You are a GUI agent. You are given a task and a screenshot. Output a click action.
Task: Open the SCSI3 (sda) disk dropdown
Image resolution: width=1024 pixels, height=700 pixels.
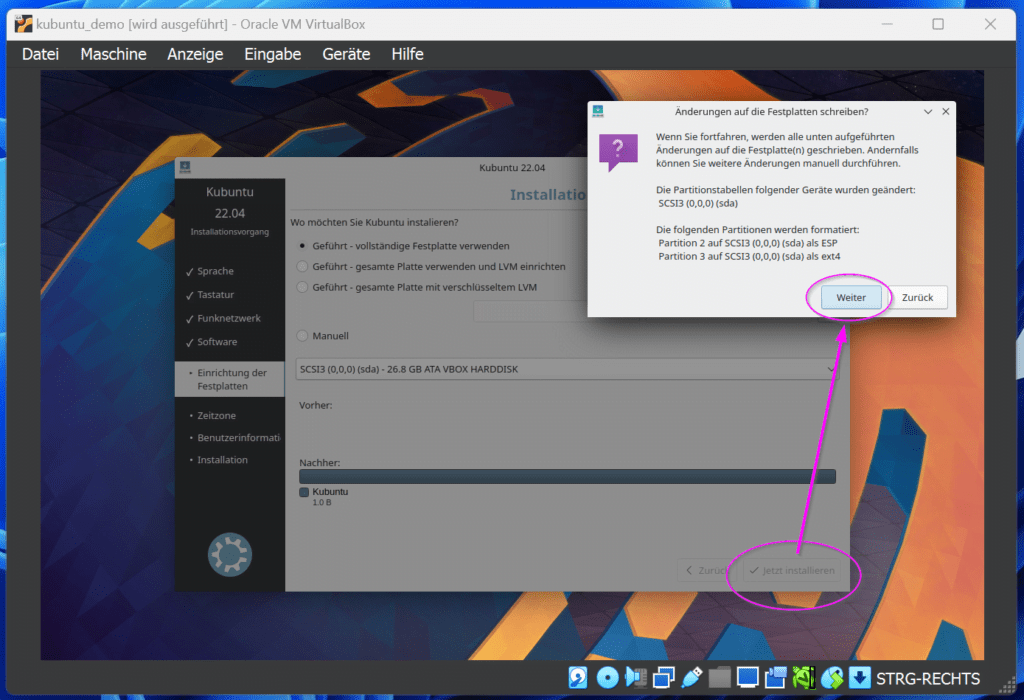pyautogui.click(x=567, y=369)
